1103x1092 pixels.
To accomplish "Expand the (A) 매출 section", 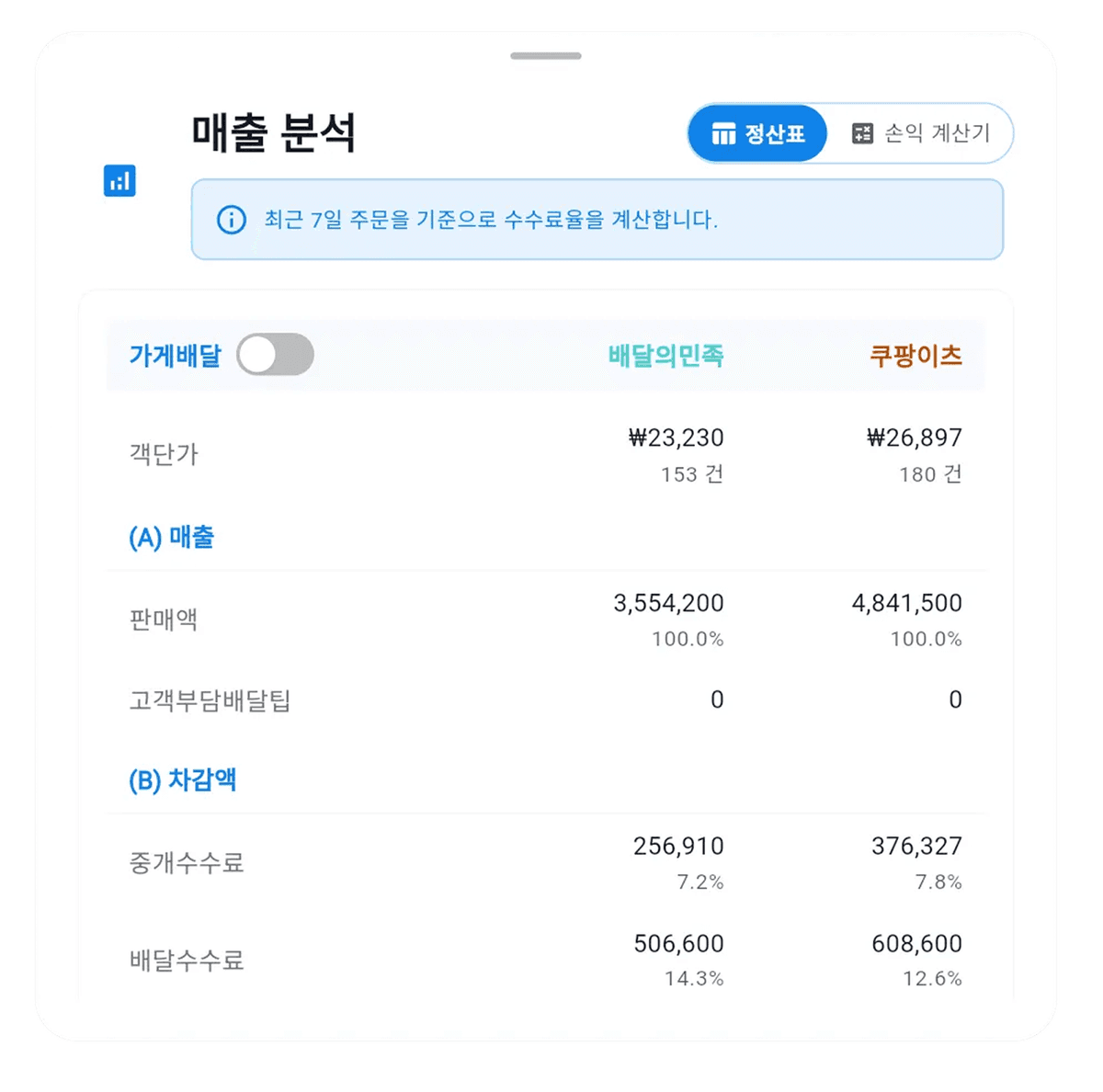I will coord(171,537).
